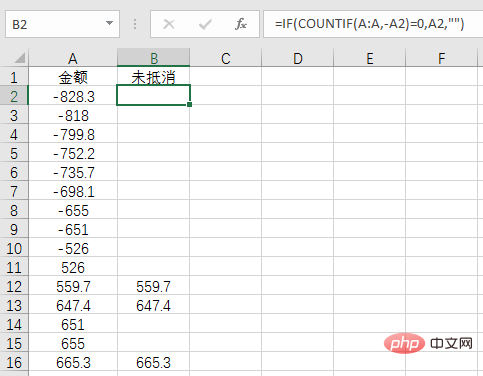Select row 8 header
Screen dimensions: 483x376
point(14,210)
